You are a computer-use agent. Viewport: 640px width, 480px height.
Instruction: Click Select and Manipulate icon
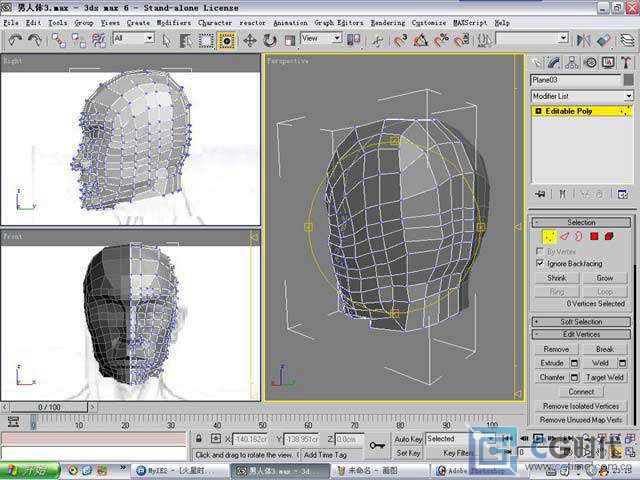[x=377, y=40]
